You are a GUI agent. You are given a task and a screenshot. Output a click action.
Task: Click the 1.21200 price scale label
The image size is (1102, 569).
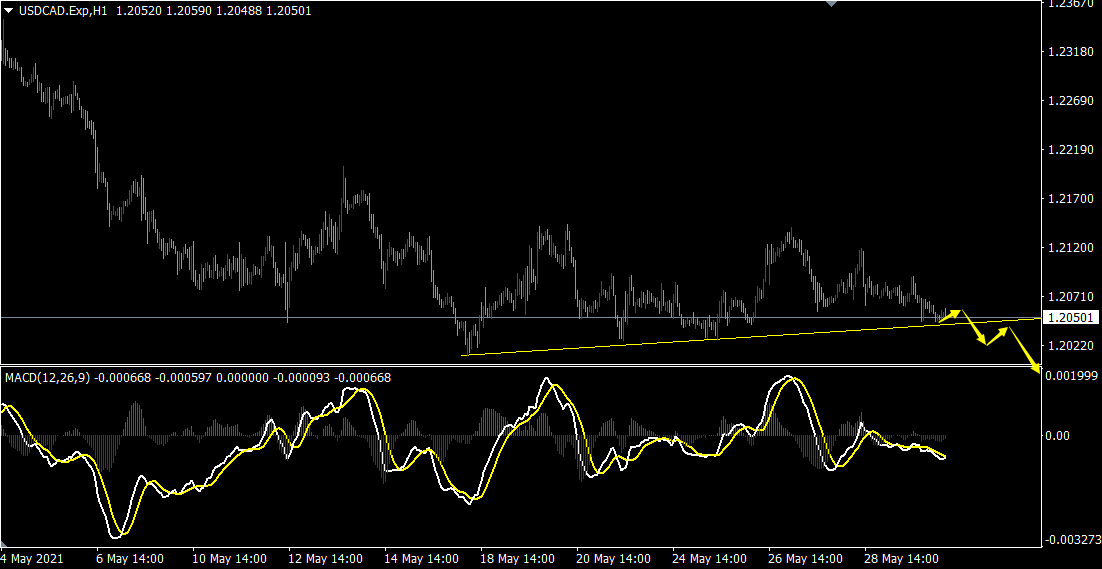pos(1070,247)
